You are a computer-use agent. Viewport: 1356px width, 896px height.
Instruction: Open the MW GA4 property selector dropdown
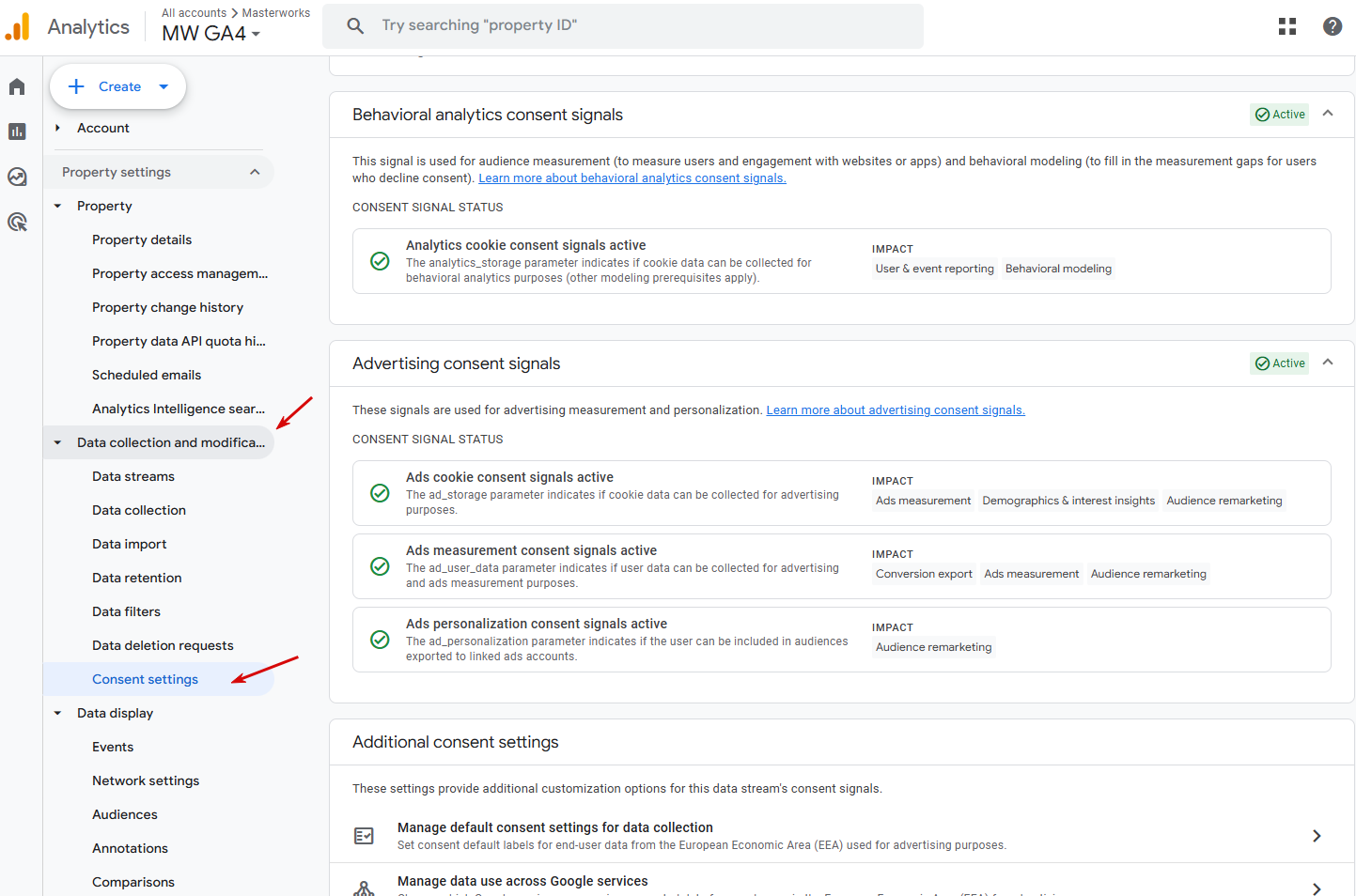point(211,34)
